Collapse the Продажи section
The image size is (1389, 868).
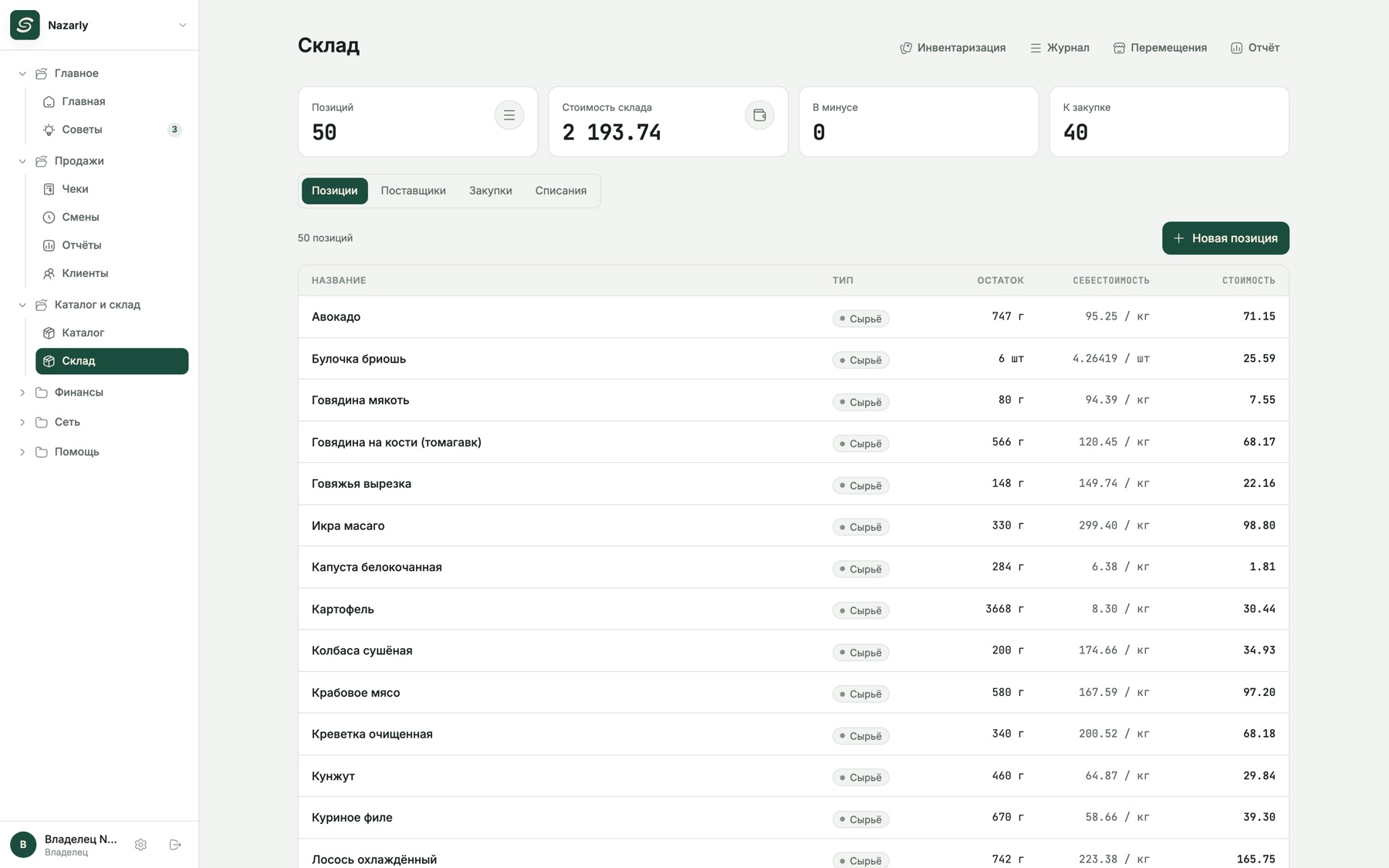[x=22, y=161]
